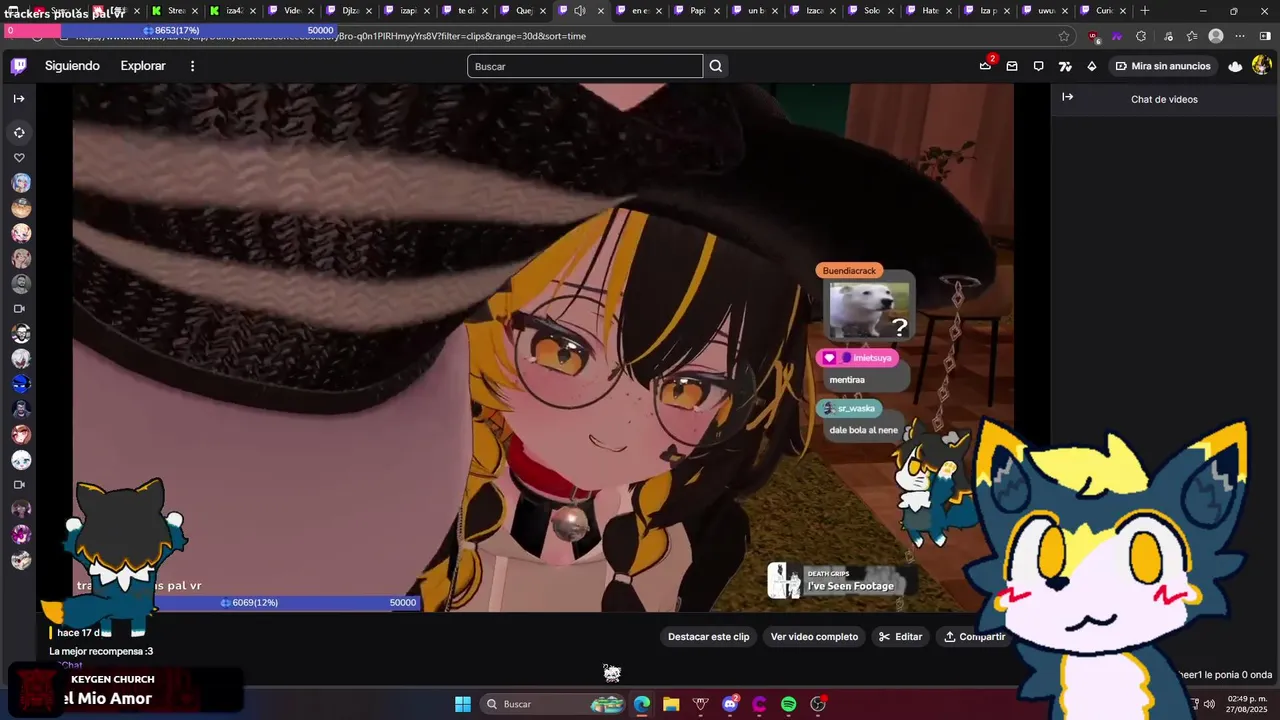The image size is (1280, 720).
Task: Click the Chat de videos heading
Action: [1164, 99]
